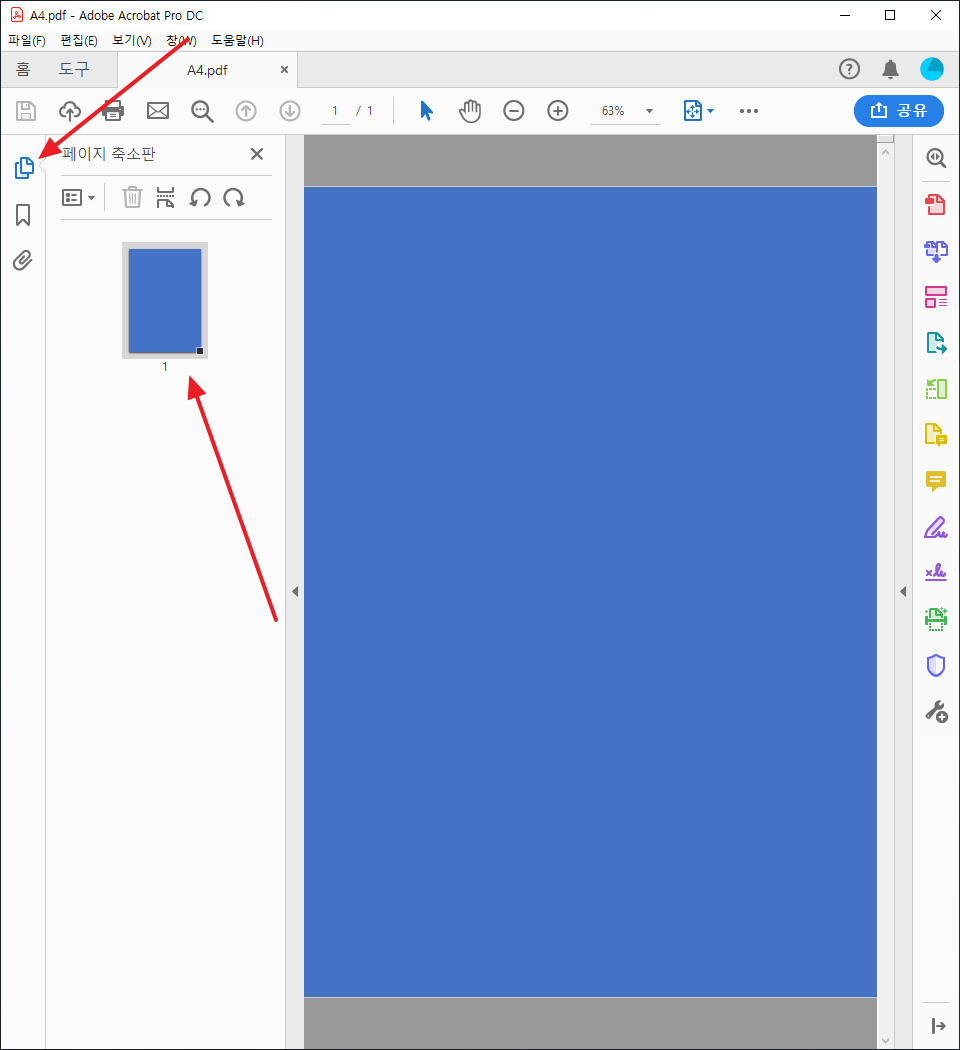Open the notifications bell
This screenshot has height=1050, width=960.
click(890, 69)
